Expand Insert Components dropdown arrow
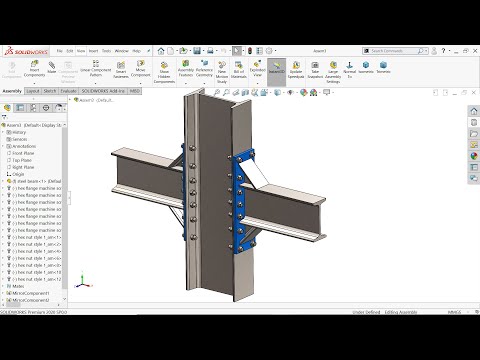The height and width of the screenshot is (360, 480). point(34,83)
